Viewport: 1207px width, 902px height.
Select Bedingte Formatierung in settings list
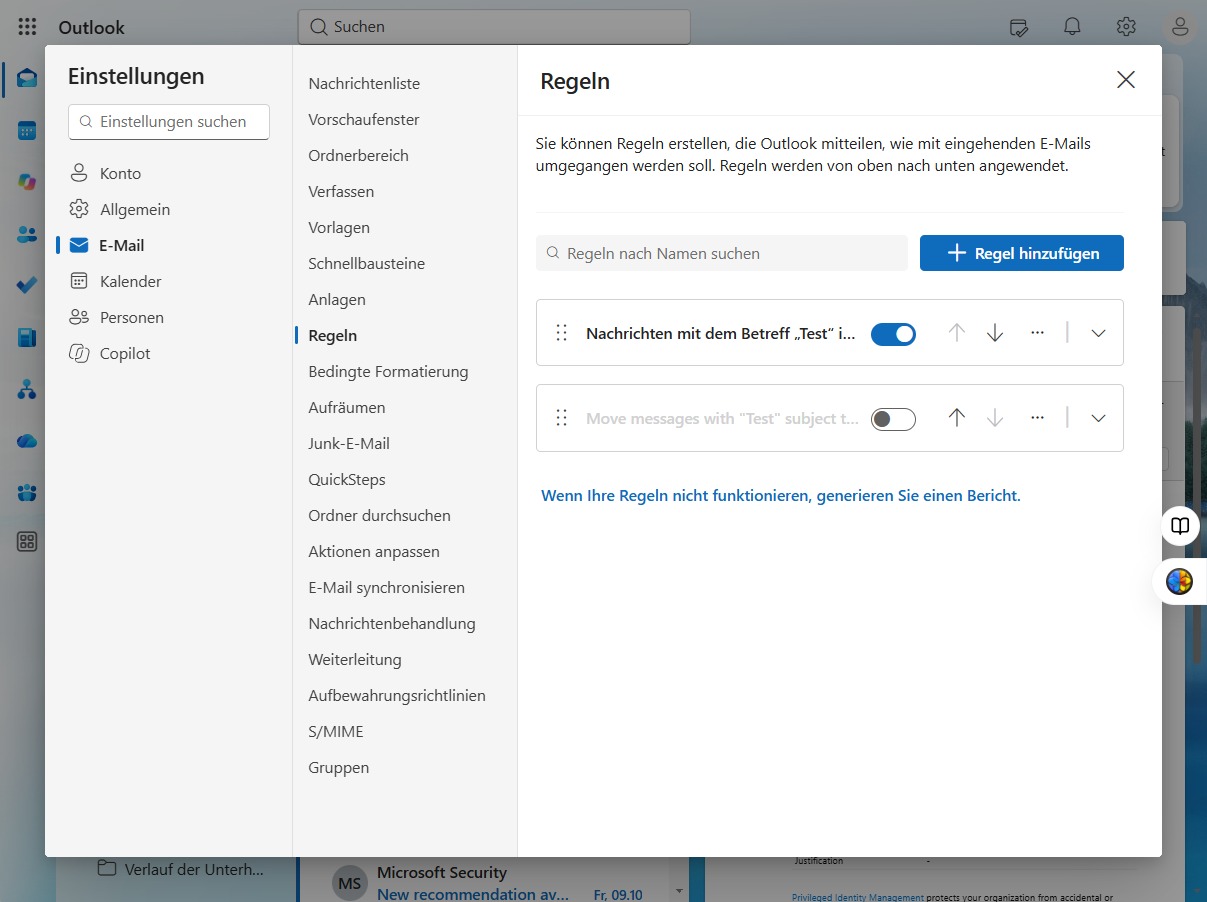point(388,371)
